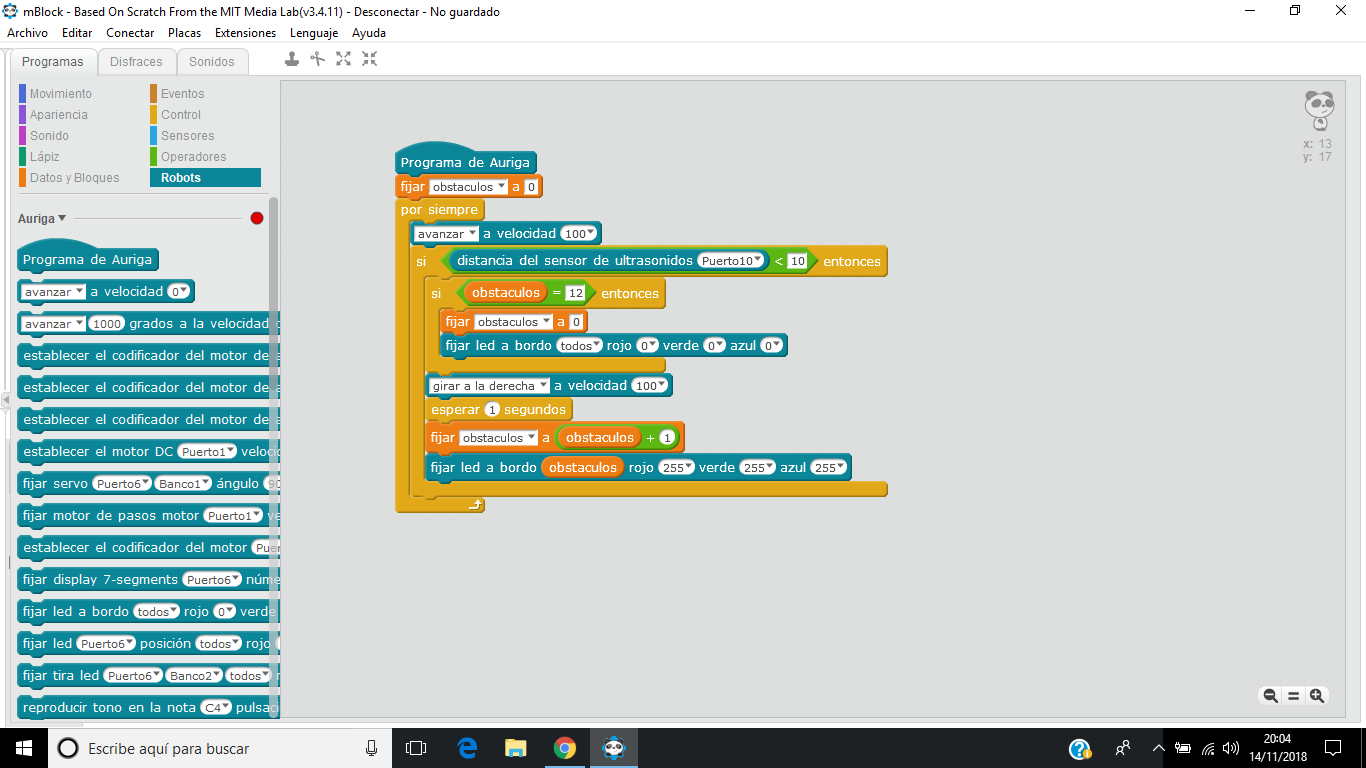The width and height of the screenshot is (1366, 768).
Task: Open Google Chrome from the taskbar
Action: pos(565,748)
